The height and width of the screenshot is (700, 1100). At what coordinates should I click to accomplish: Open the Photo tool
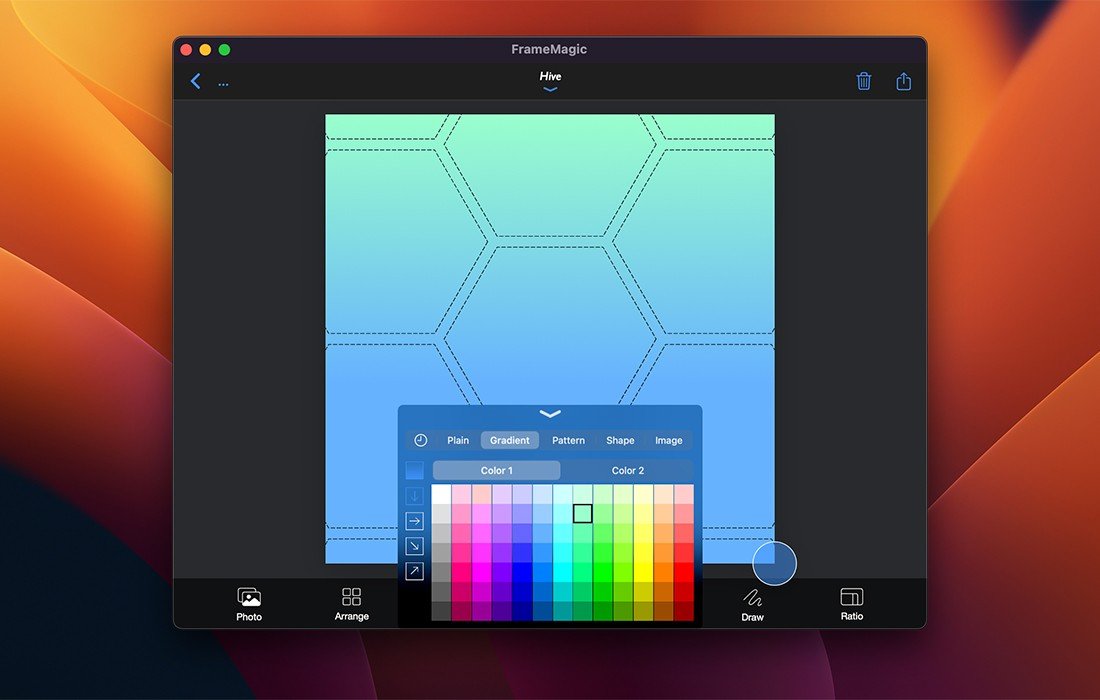pos(249,604)
